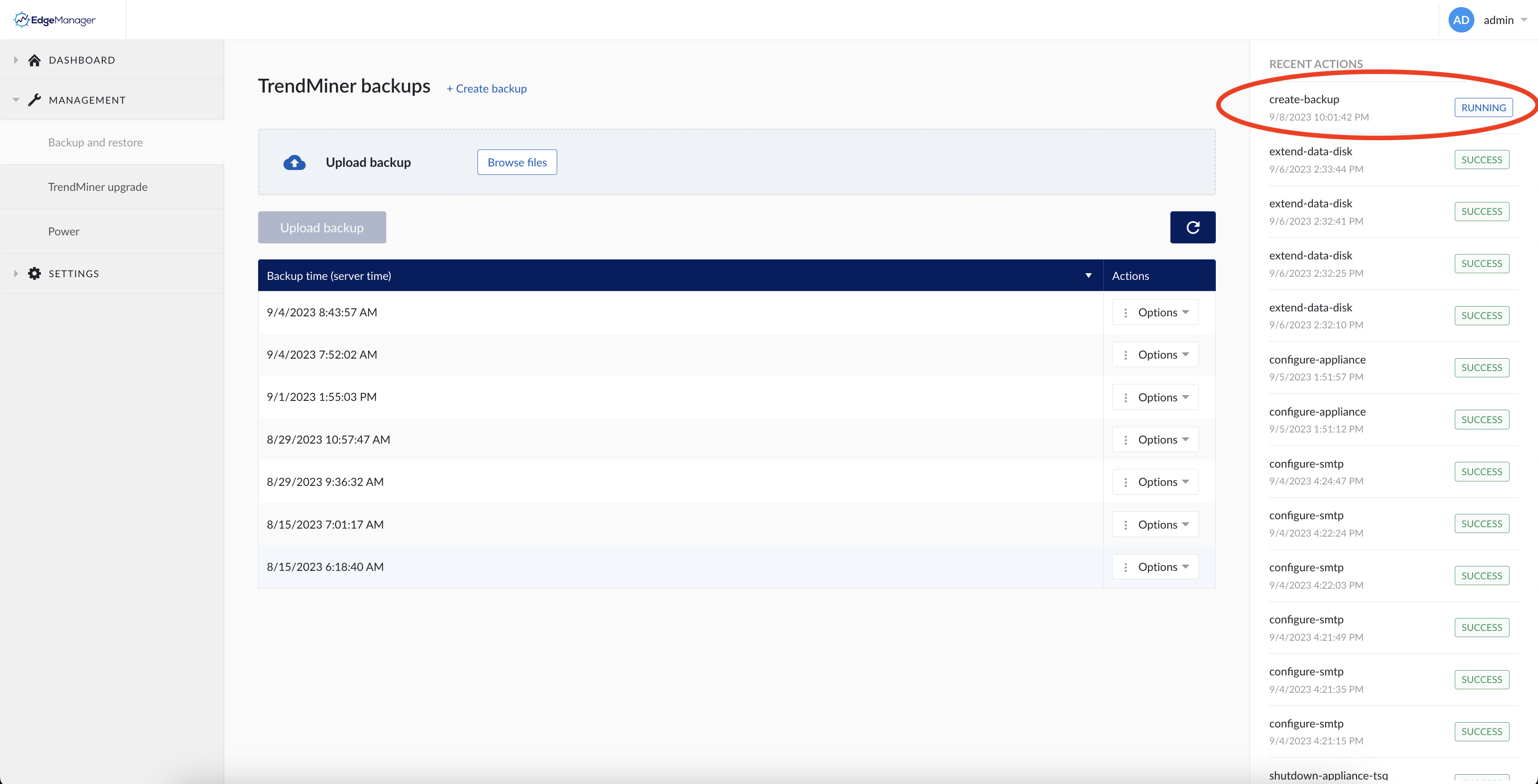Click the refresh backups icon button
This screenshot has width=1538, height=784.
tap(1192, 227)
